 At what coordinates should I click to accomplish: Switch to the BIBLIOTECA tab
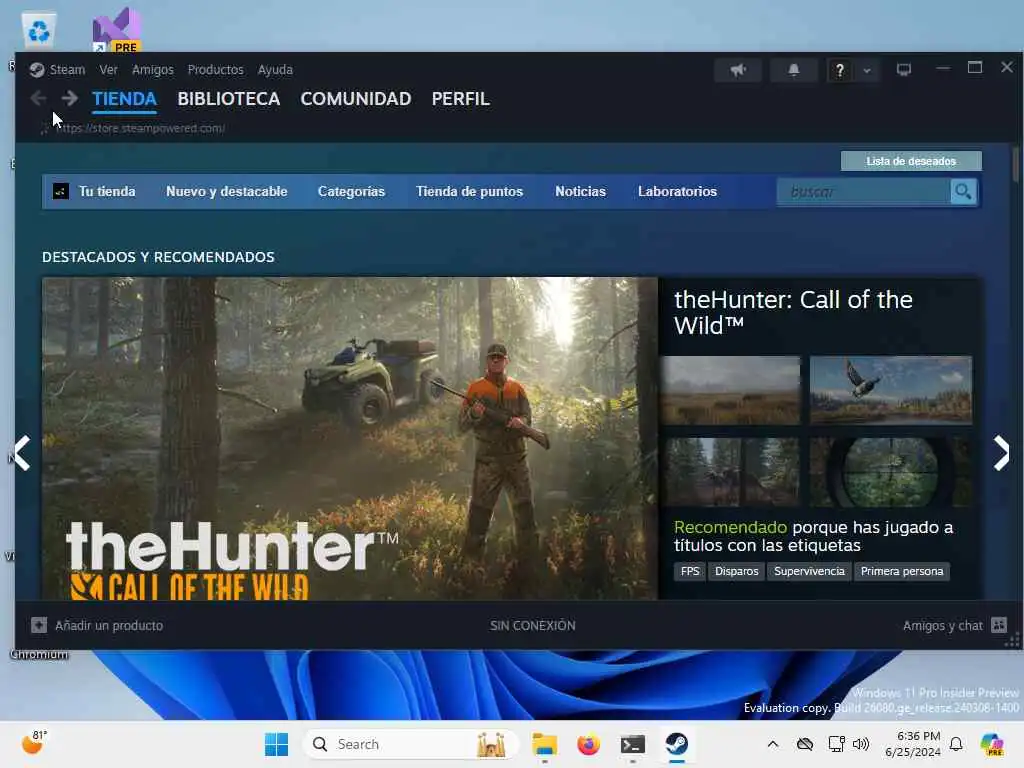[229, 99]
